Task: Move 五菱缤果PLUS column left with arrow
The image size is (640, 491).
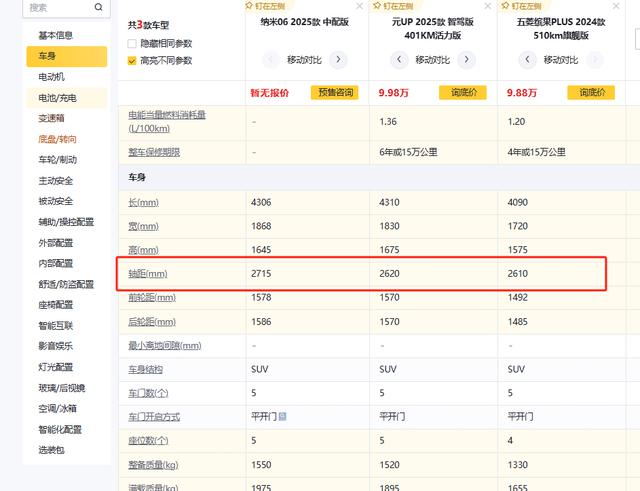Action: tap(527, 60)
